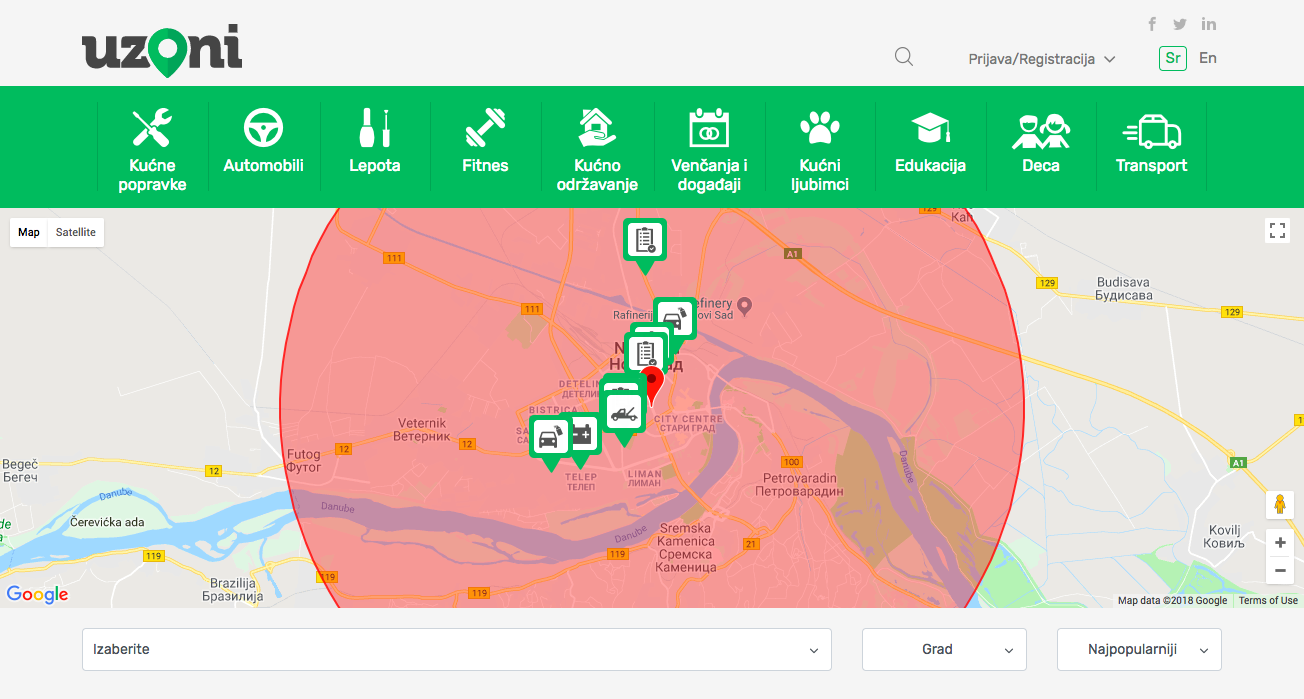Visit the LinkedIn page icon

pyautogui.click(x=1209, y=24)
